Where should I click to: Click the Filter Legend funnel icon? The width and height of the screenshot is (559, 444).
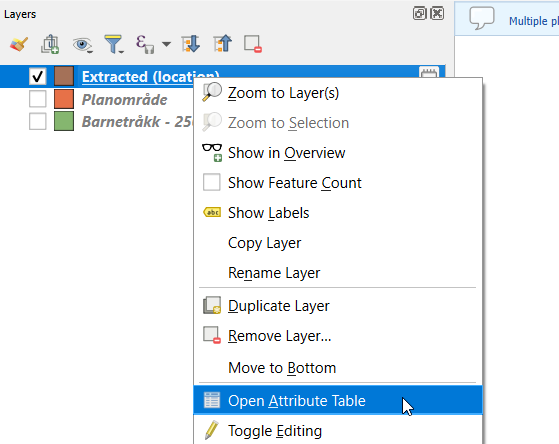click(x=114, y=44)
